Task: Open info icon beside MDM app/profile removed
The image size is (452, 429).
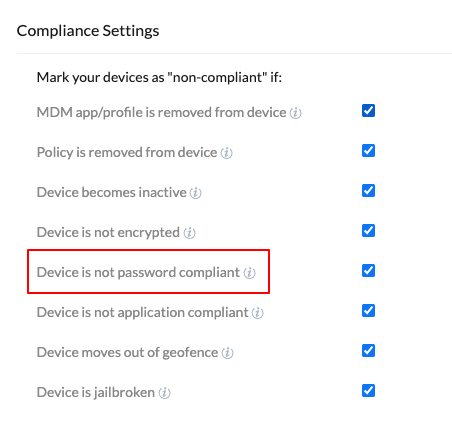Action: point(295,113)
